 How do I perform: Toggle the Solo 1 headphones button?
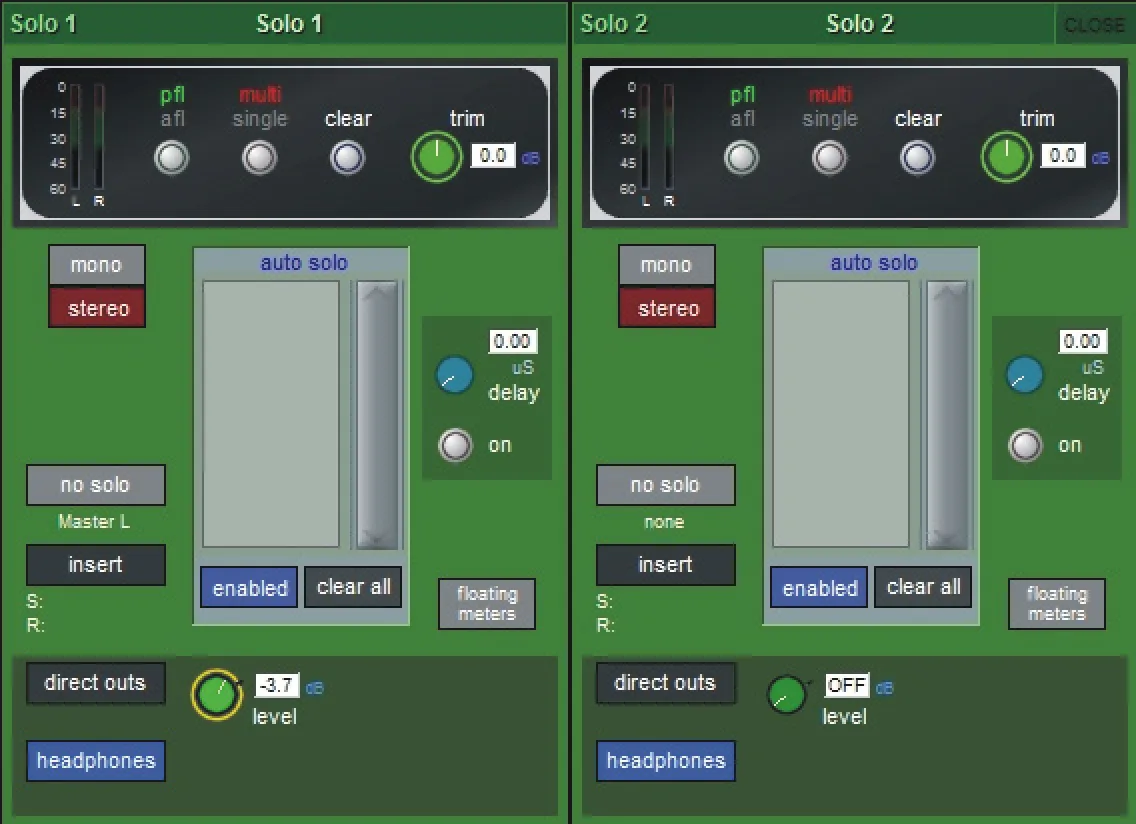[96, 760]
